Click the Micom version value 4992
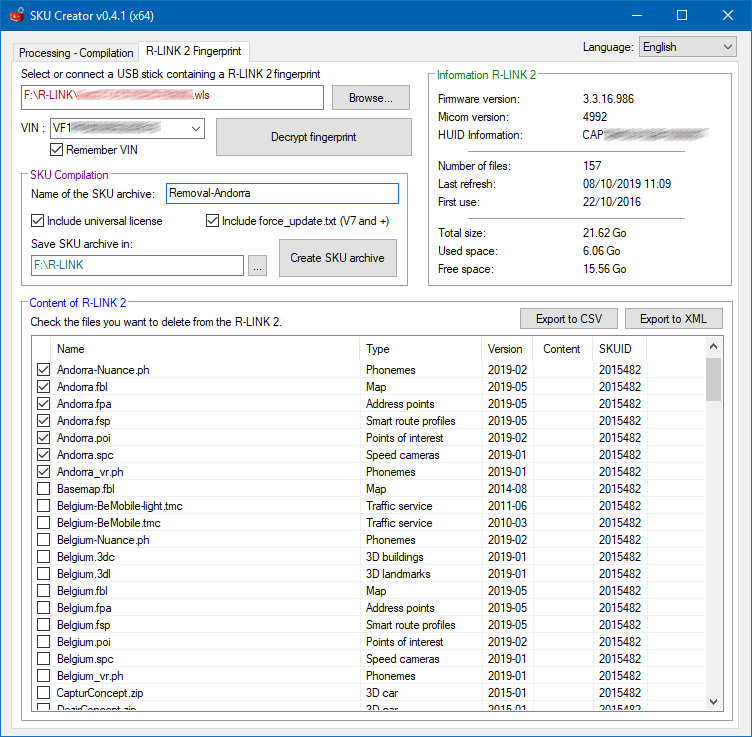Viewport: 752px width, 737px height. (x=595, y=117)
